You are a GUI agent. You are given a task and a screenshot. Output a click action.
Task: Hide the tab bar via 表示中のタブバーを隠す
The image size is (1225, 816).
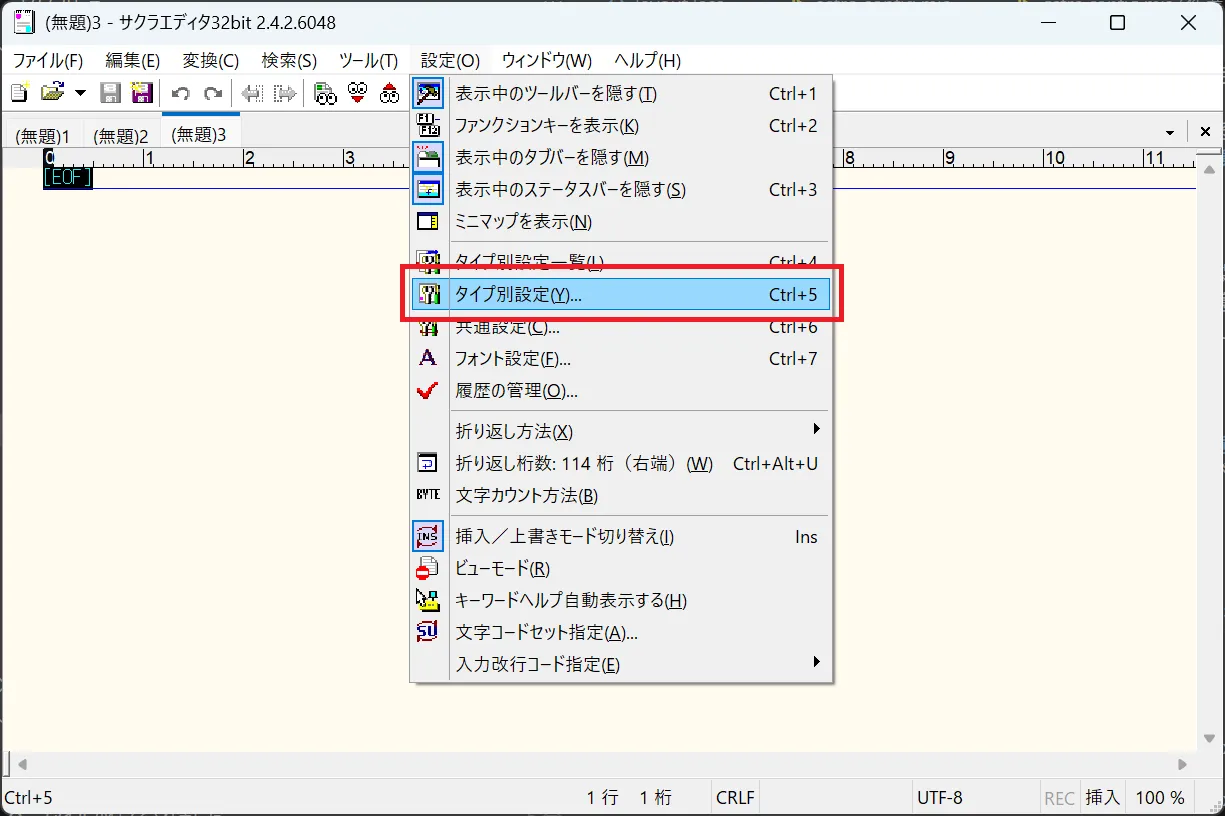pos(621,158)
